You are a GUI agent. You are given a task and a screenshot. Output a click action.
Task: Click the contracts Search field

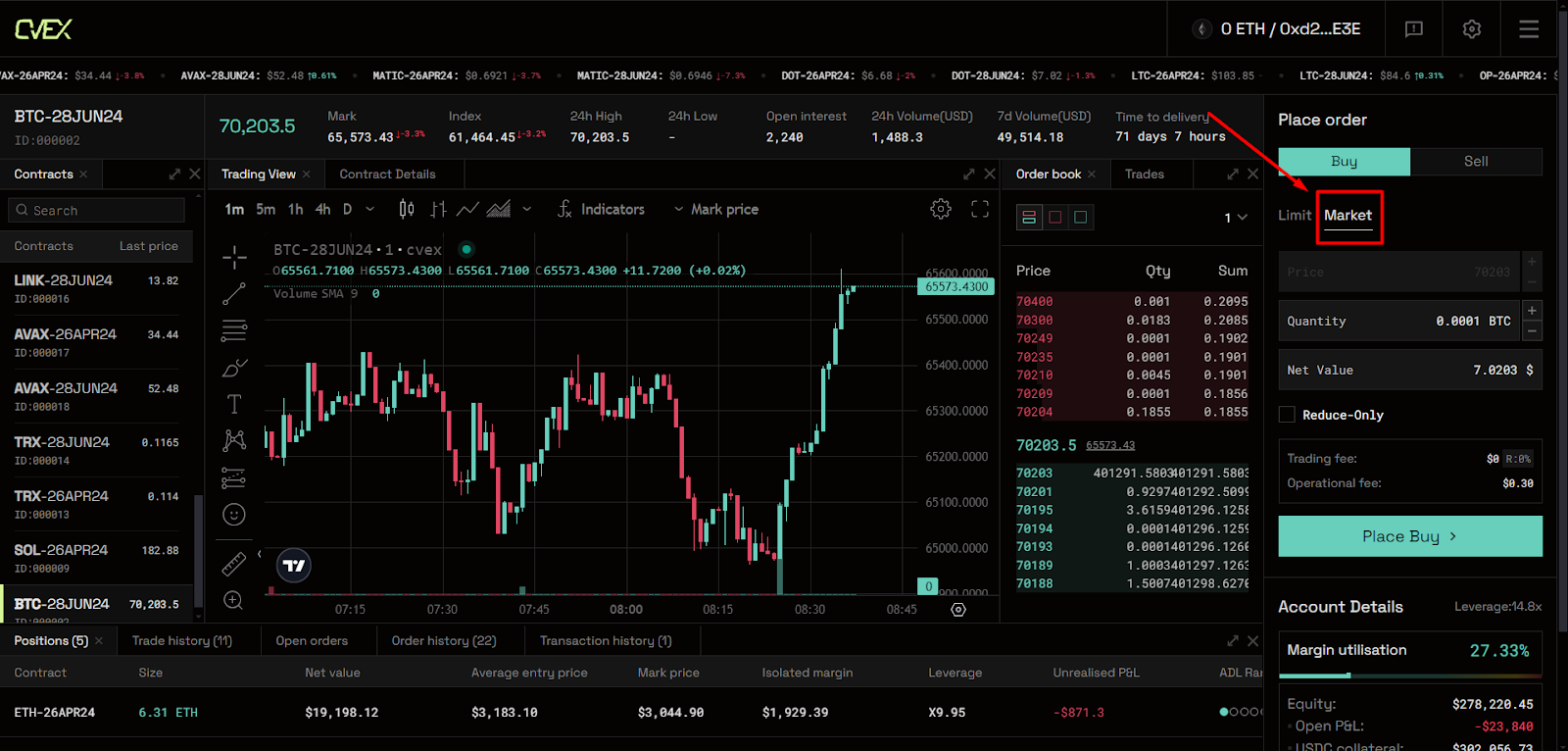click(x=98, y=211)
